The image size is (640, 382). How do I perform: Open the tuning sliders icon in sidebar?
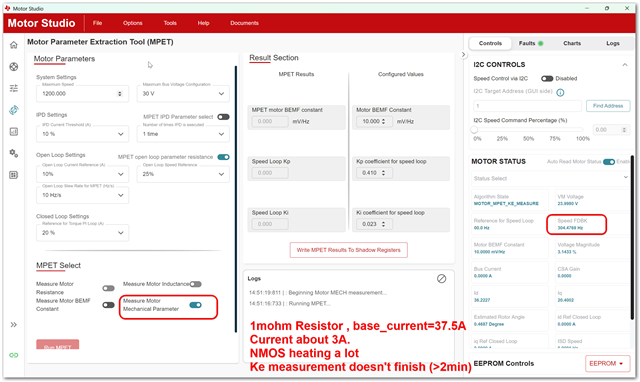(x=13, y=88)
